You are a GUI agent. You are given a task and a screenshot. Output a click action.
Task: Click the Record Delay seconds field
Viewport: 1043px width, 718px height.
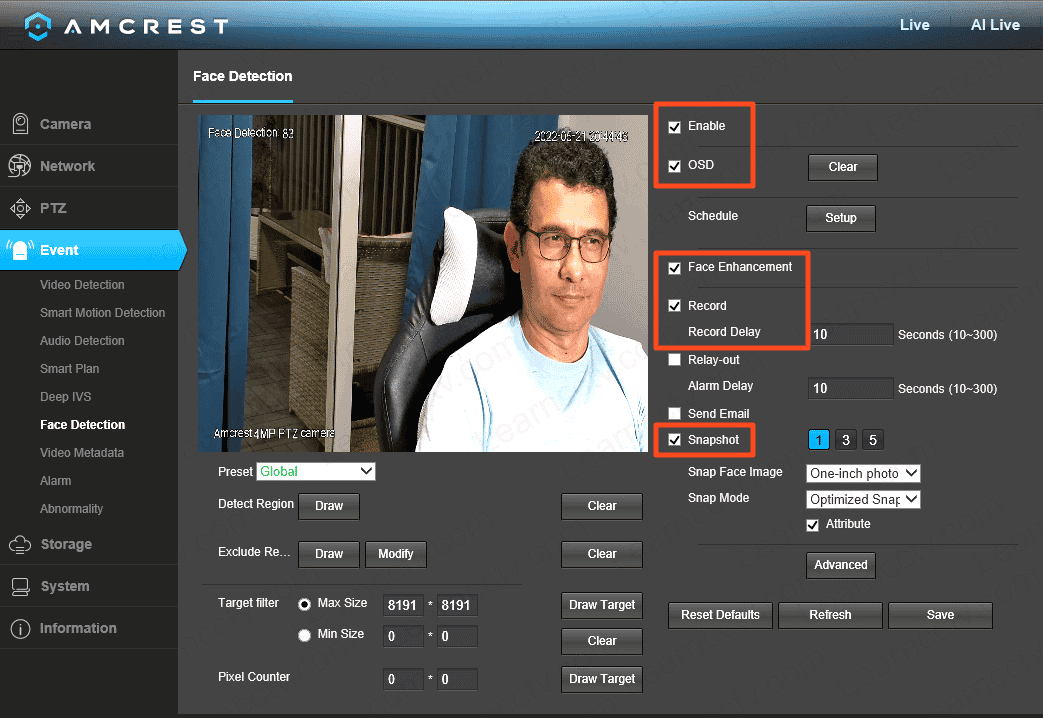850,335
